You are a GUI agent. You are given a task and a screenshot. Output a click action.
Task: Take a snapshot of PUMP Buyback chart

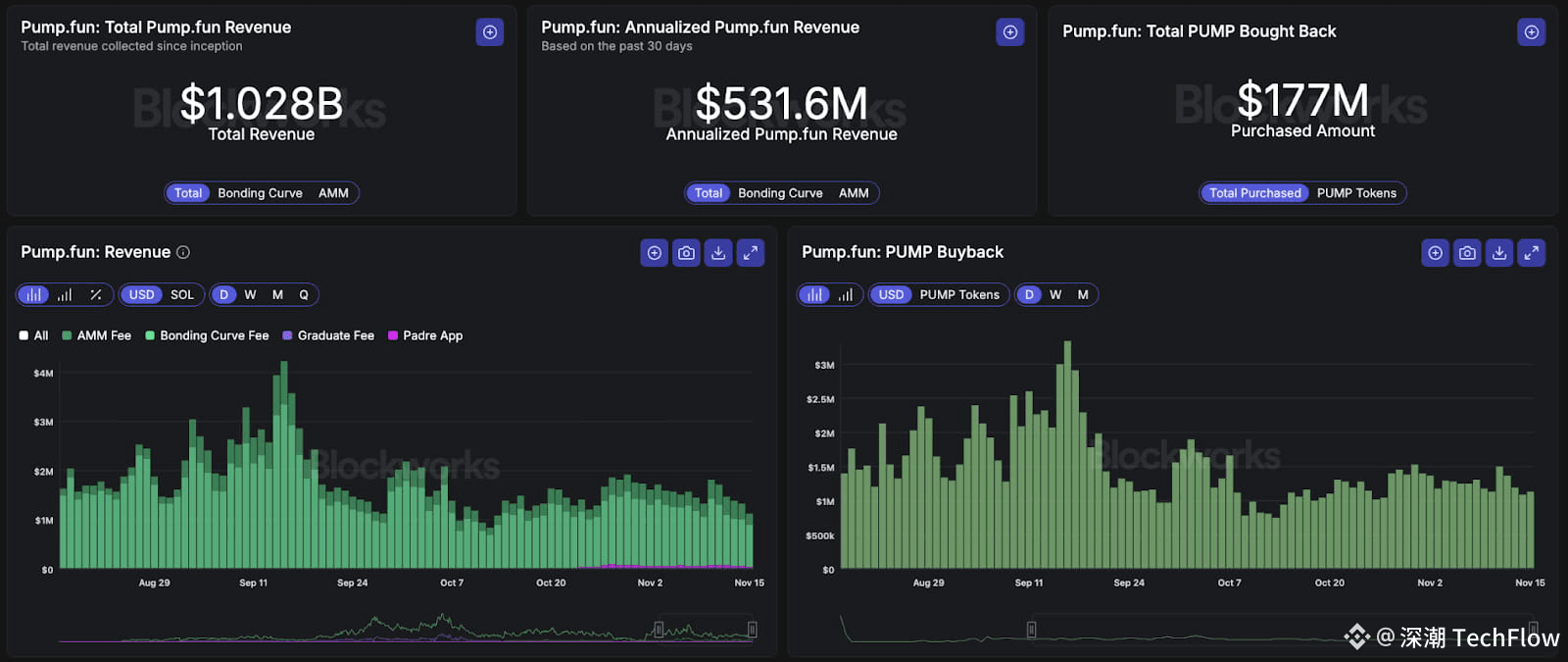[1467, 253]
